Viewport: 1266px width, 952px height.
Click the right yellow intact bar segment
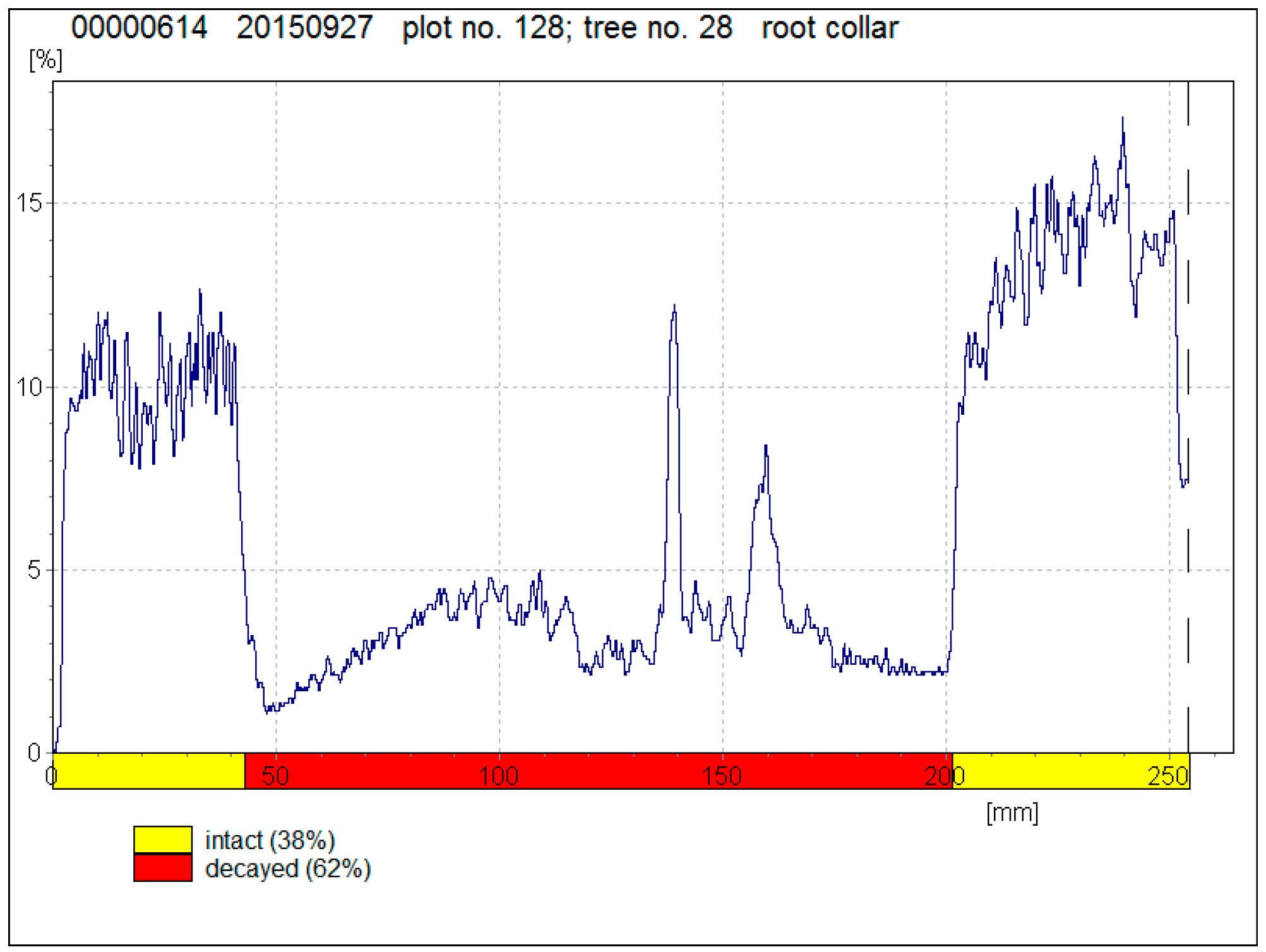point(1071,771)
